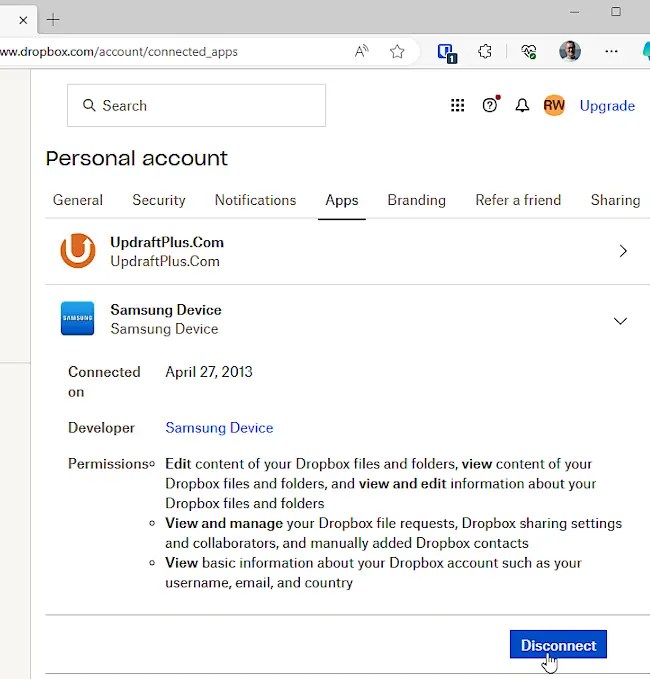
Task: Open the password manager extension icon
Action: coord(447,53)
